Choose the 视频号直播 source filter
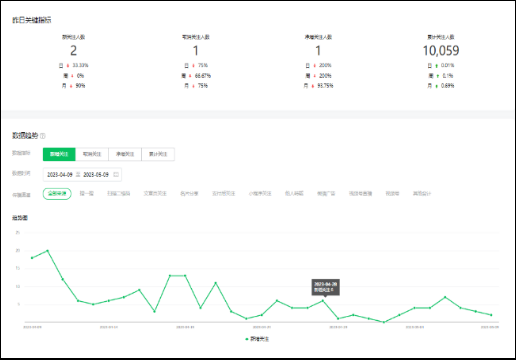This screenshot has width=517, height=360. point(360,193)
